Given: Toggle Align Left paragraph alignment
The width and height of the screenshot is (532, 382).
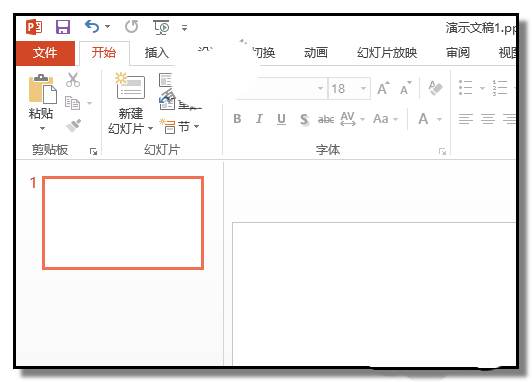Looking at the screenshot, I should (466, 119).
